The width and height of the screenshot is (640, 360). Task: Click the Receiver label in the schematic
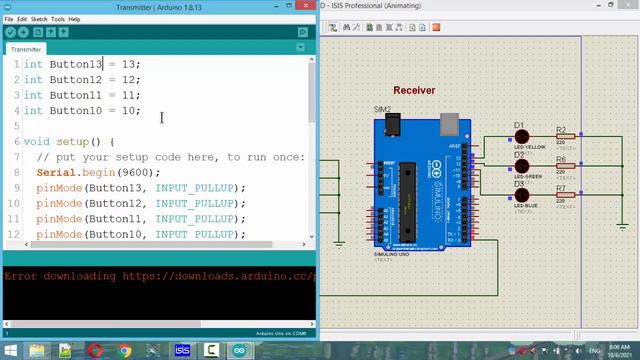414,90
